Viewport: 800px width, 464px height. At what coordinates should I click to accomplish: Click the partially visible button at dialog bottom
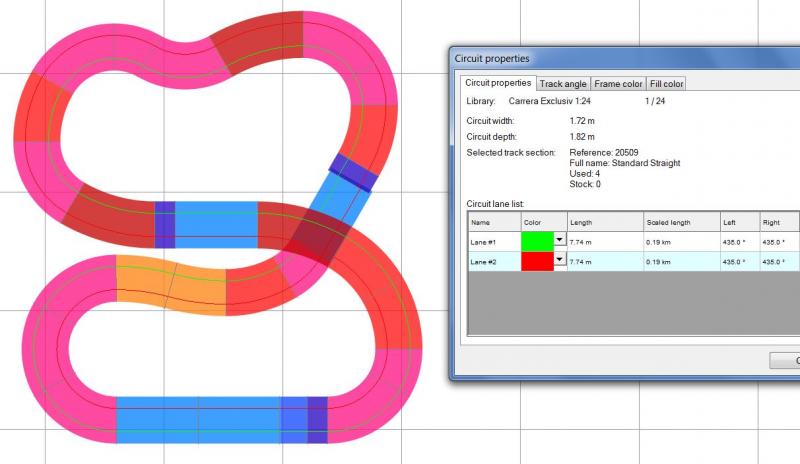[x=786, y=360]
